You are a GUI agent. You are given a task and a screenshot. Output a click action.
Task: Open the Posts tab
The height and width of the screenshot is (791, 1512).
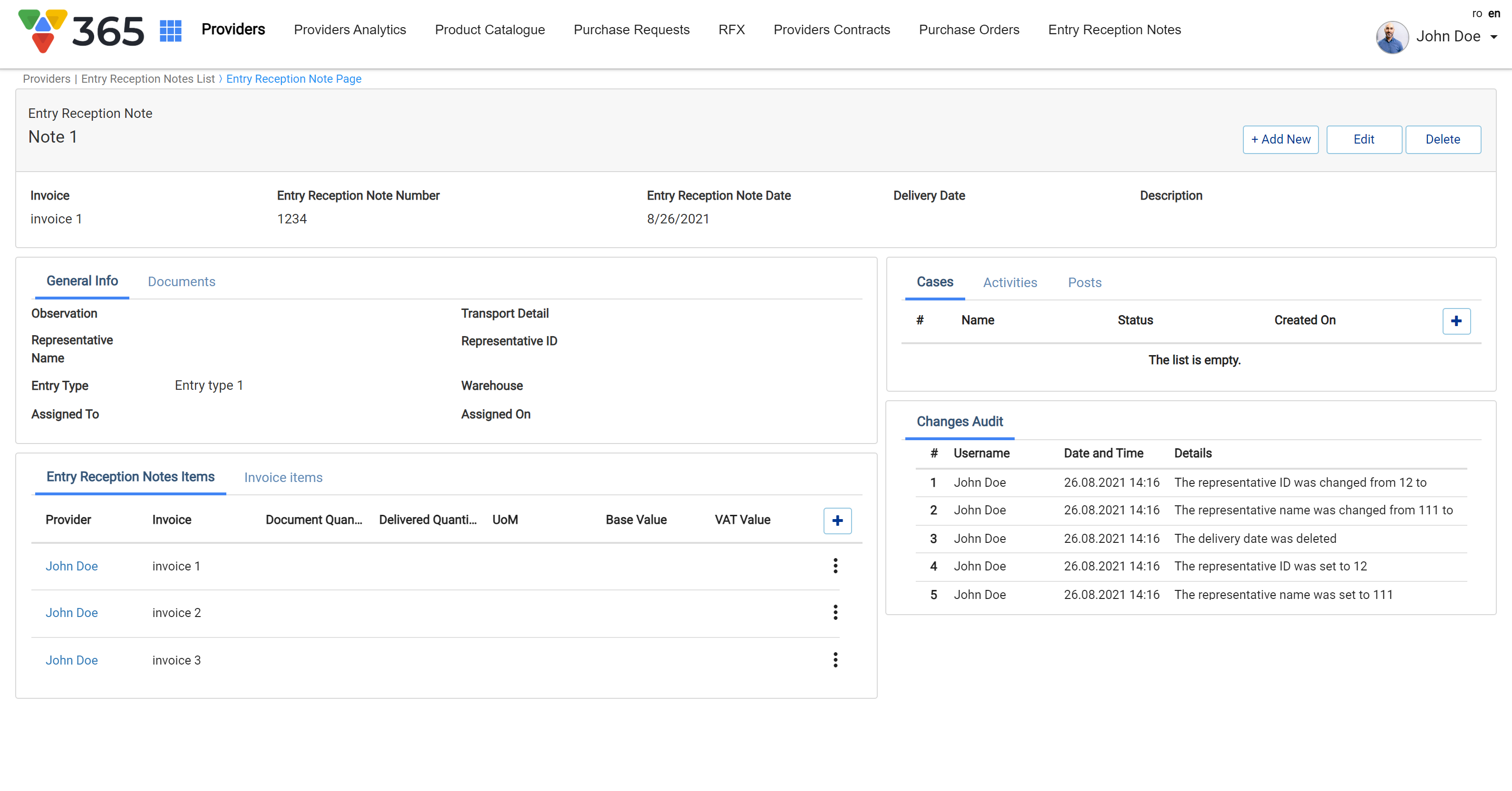coord(1084,283)
